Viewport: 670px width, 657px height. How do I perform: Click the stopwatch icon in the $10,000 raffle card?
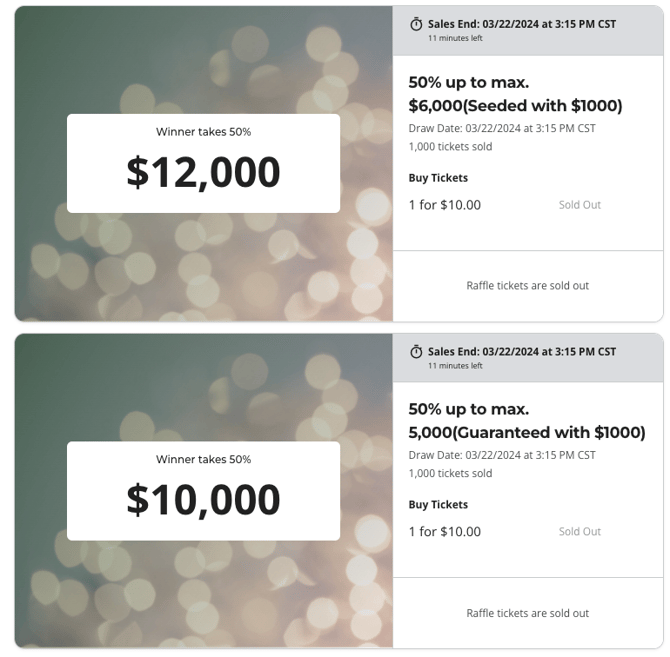click(x=416, y=352)
